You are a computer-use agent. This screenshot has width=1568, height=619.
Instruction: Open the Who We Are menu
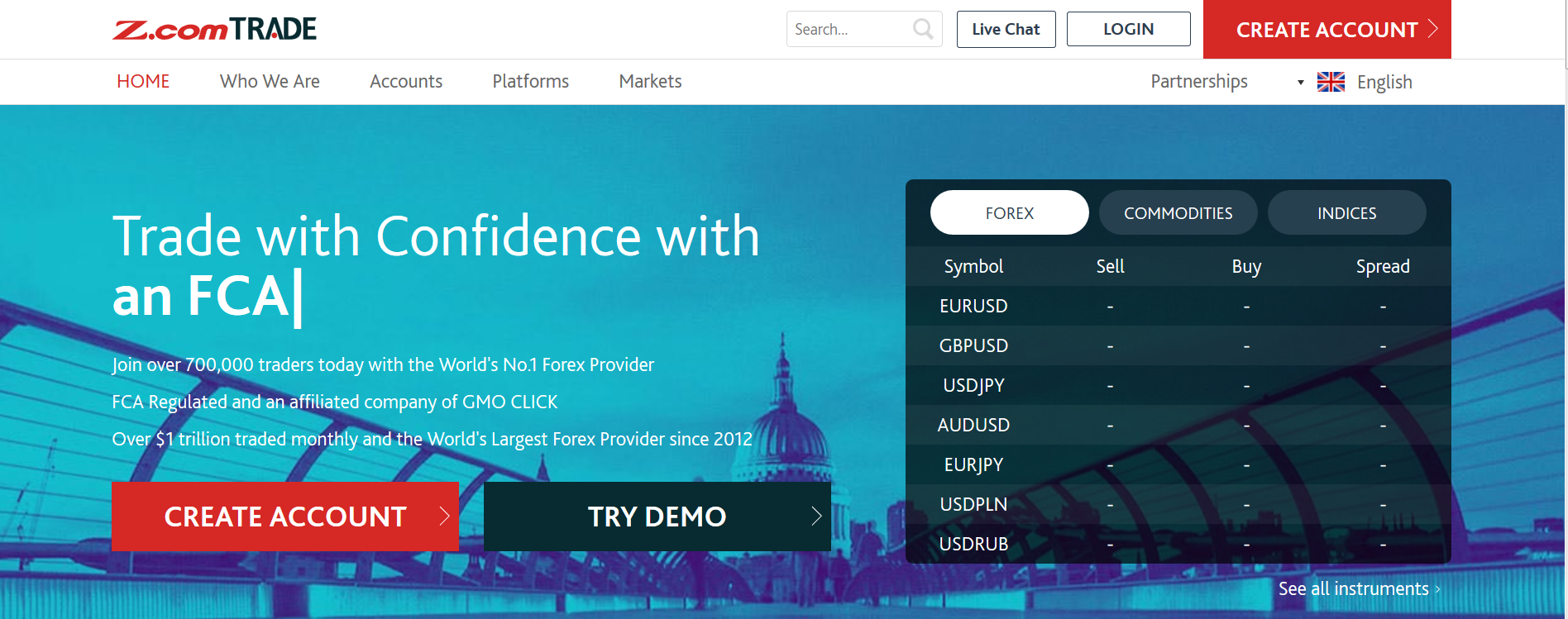click(x=270, y=82)
